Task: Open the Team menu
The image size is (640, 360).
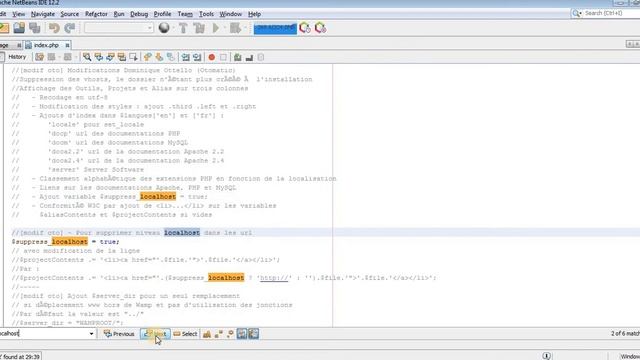Action: point(185,14)
